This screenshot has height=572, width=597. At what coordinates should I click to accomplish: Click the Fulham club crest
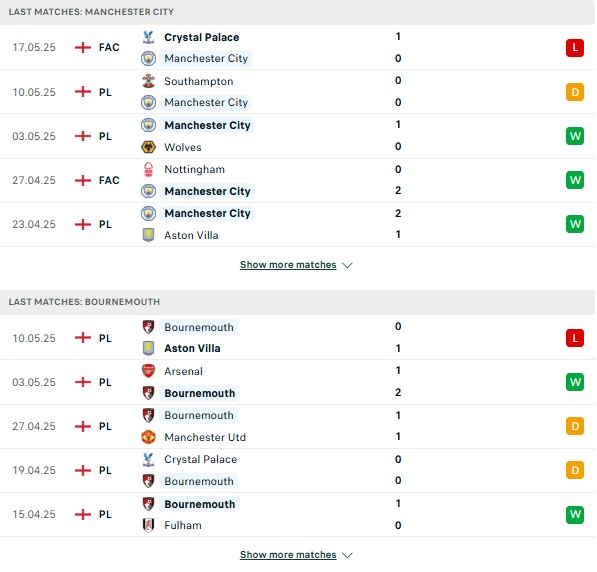[x=148, y=525]
